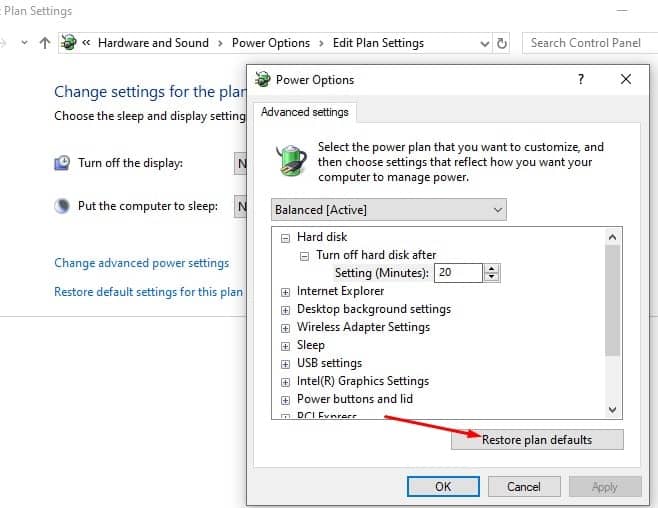
Task: Expand Intel(R) Graphics Settings node
Action: click(x=285, y=383)
